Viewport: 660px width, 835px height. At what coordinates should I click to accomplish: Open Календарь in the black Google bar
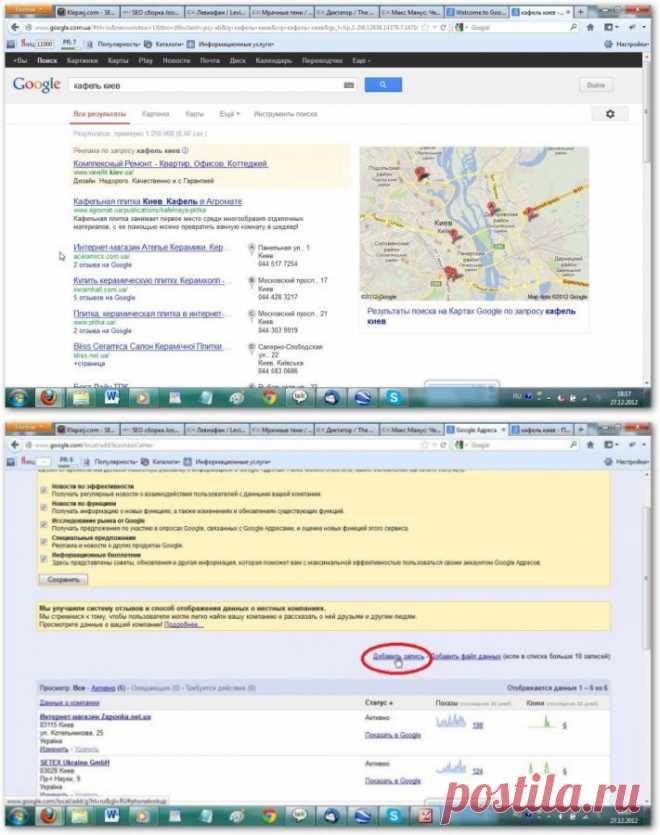tap(274, 61)
